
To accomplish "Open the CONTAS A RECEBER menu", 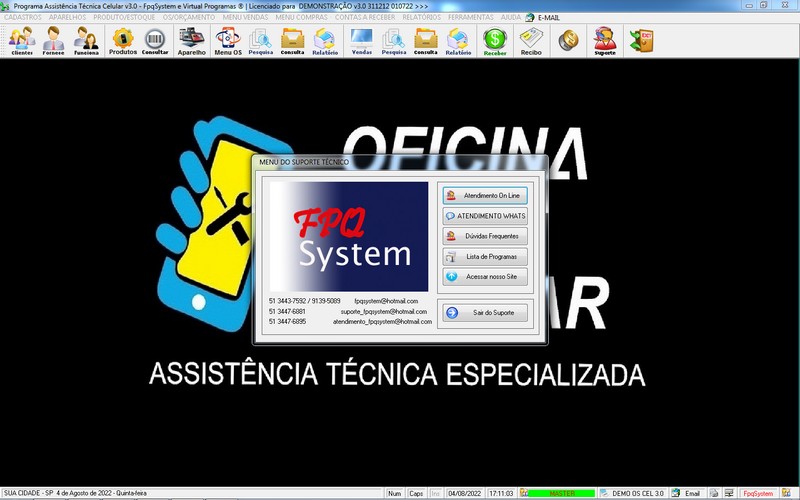I will 365,17.
